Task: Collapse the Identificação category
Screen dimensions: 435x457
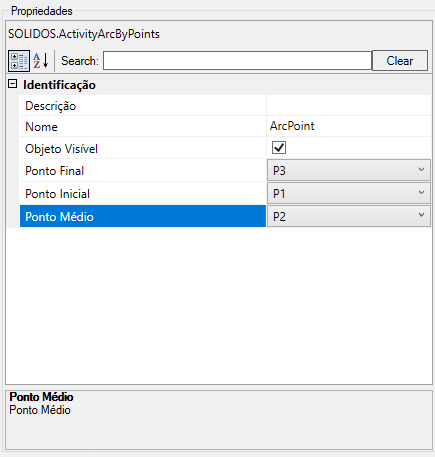Action: point(12,84)
